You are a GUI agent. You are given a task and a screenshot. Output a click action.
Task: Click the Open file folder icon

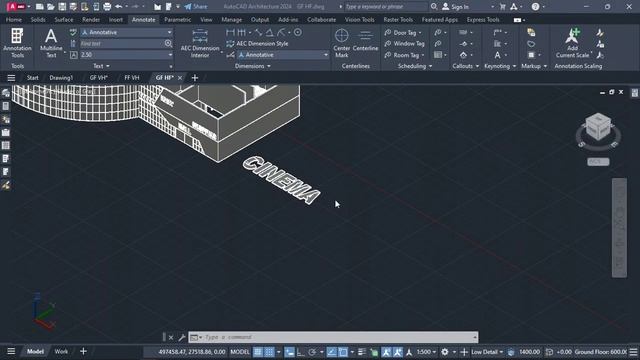pyautogui.click(x=51, y=7)
